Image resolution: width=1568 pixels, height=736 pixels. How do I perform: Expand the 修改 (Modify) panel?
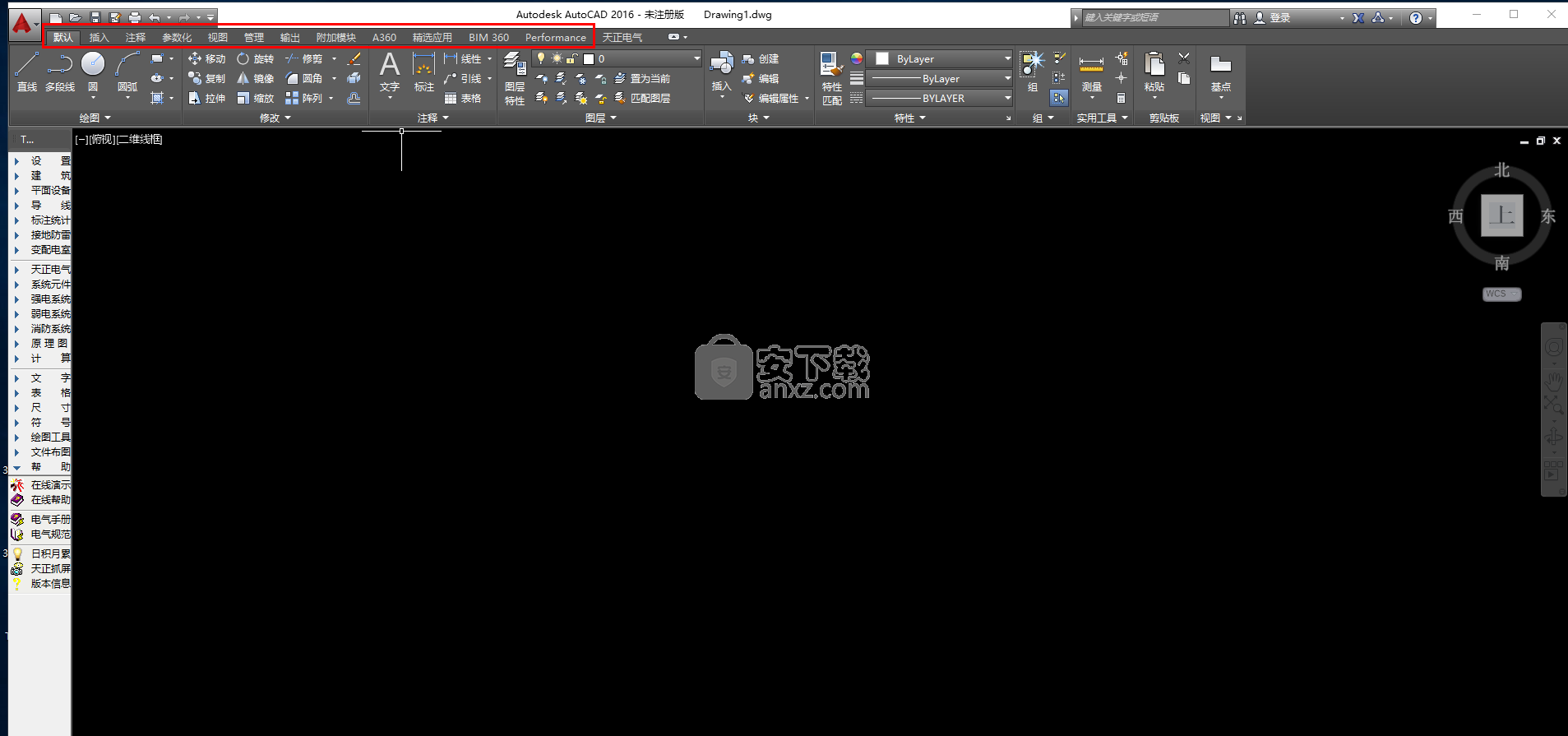(x=275, y=118)
